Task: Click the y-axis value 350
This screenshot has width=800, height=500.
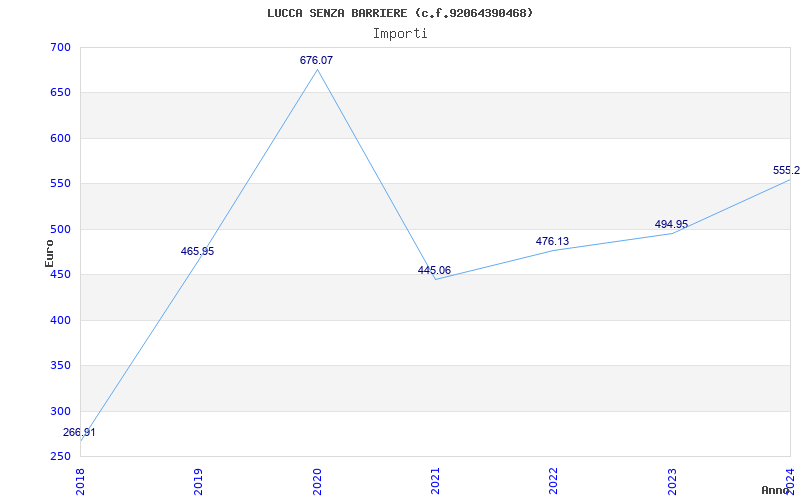Action: coord(60,366)
